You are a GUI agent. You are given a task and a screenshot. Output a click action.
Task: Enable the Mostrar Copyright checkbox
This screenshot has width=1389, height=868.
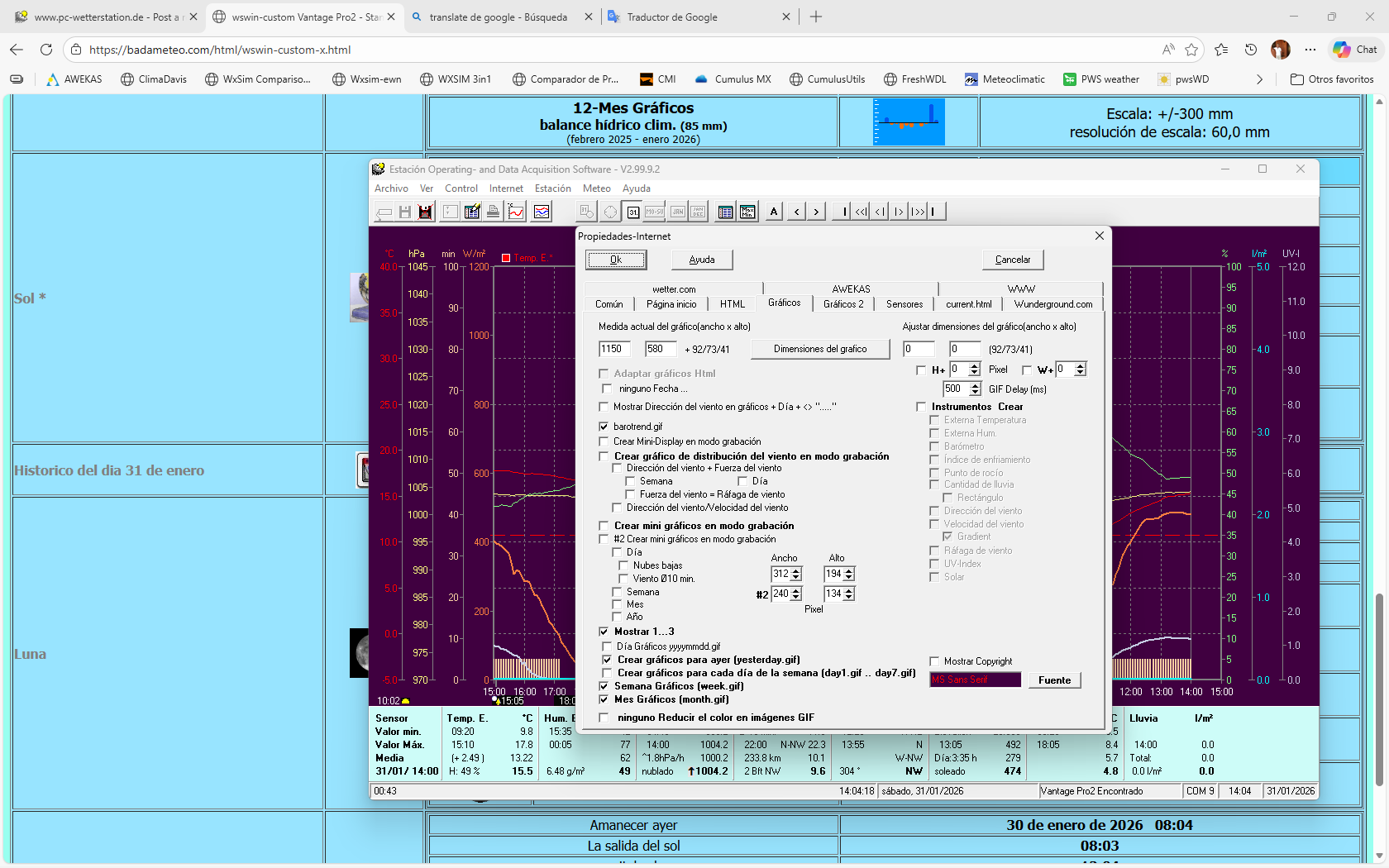(934, 661)
